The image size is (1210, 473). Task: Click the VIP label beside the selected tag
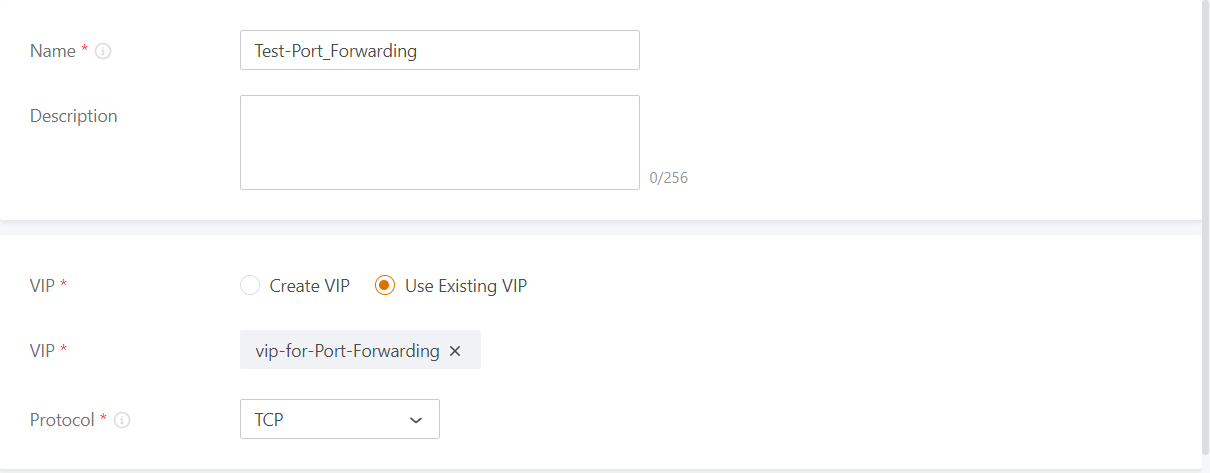pyautogui.click(x=43, y=351)
